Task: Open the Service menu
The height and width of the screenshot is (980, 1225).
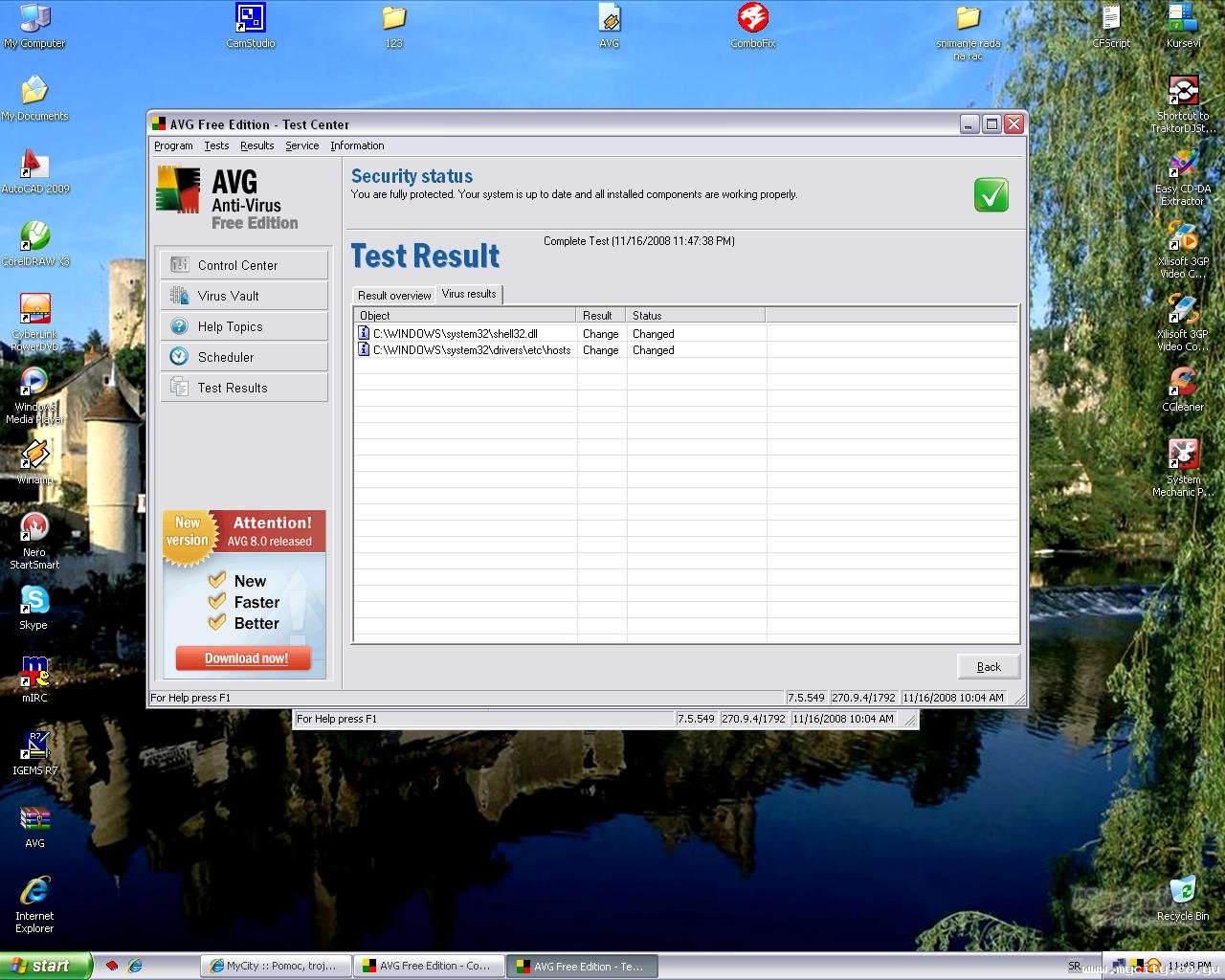Action: (301, 145)
